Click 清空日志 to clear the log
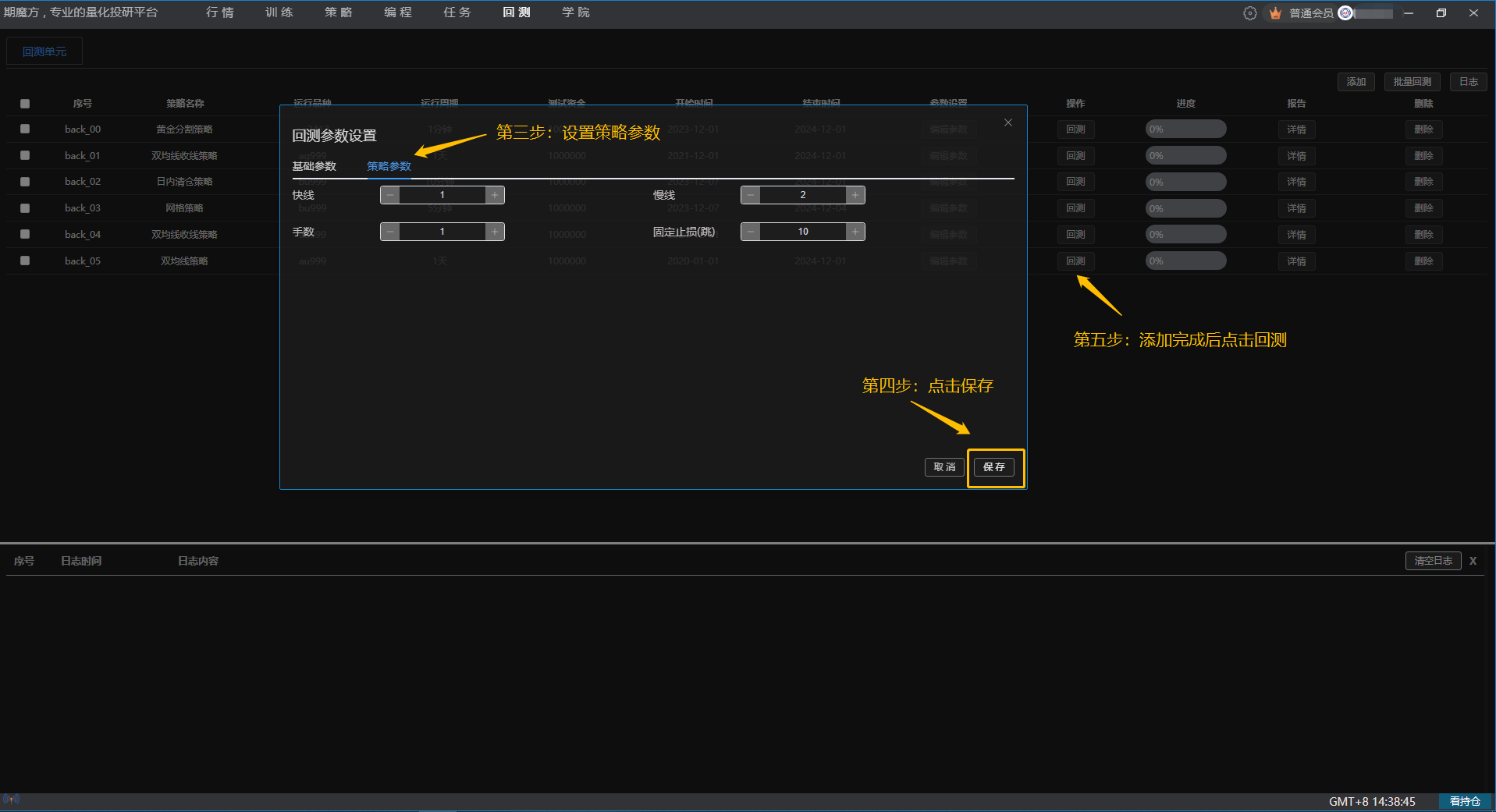Screen dimensions: 1496x812 tap(1433, 561)
